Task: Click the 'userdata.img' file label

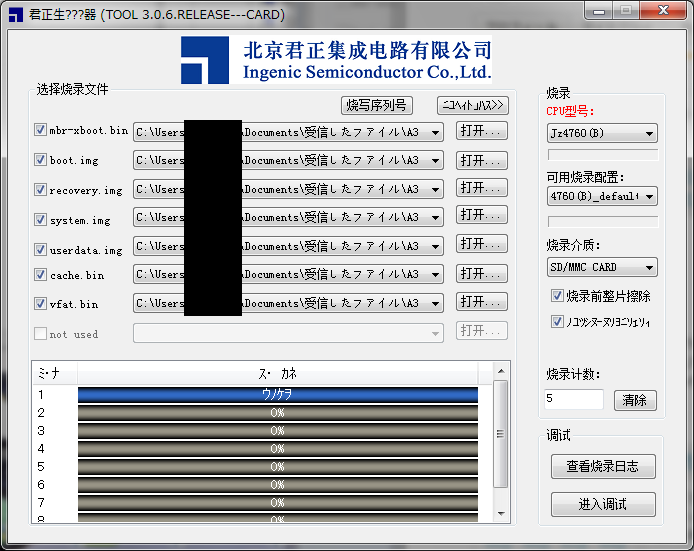Action: (86, 250)
